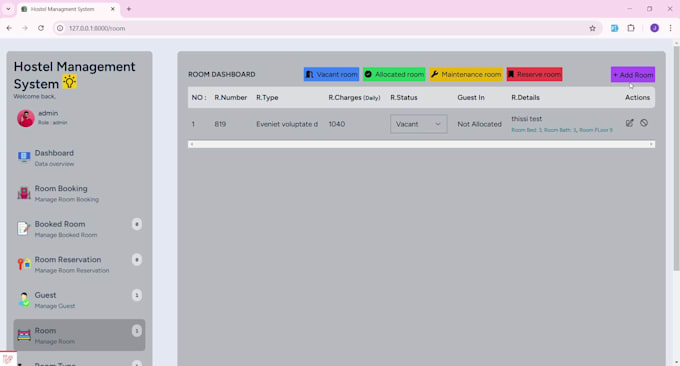Reload the page
This screenshot has height=366, width=680.
[x=41, y=28]
